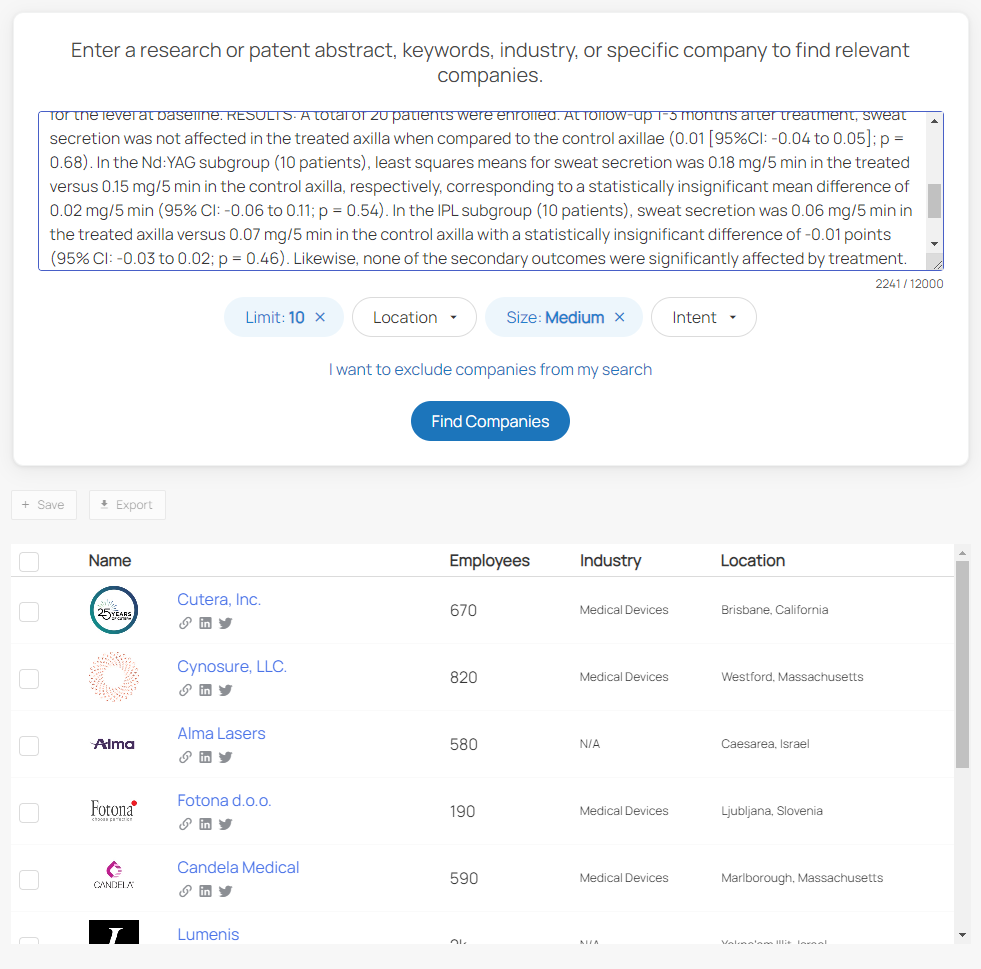Open the Fotona d.o.o. company link
981x969 pixels.
[x=224, y=800]
